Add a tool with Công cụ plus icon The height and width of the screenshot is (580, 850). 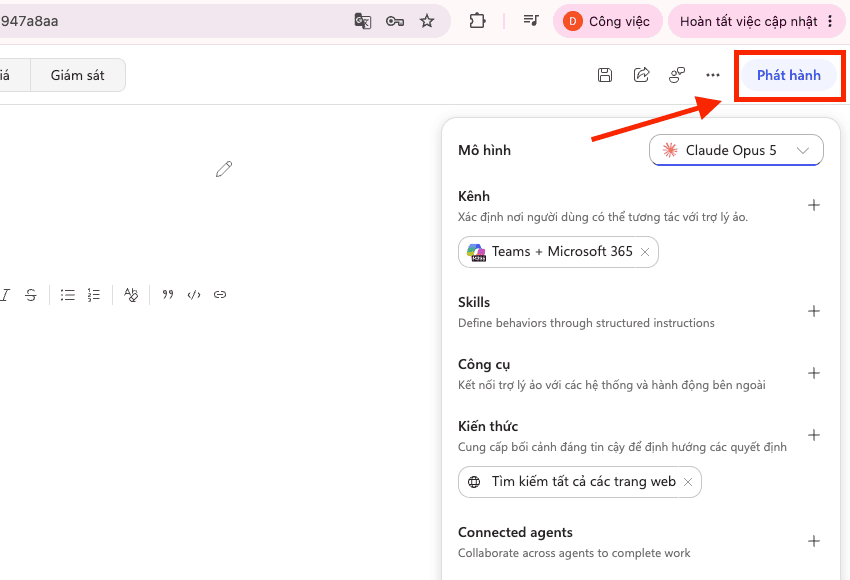pyautogui.click(x=814, y=373)
